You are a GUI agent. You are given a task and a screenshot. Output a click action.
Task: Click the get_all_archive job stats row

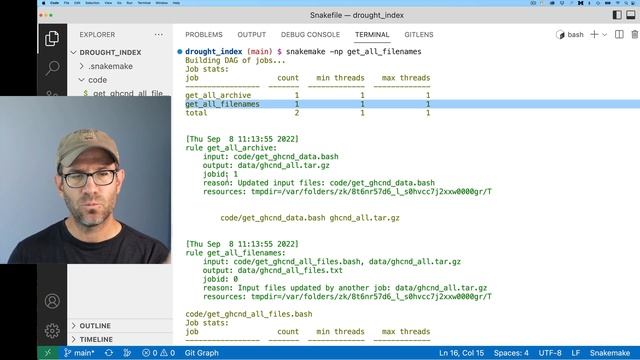click(308, 95)
